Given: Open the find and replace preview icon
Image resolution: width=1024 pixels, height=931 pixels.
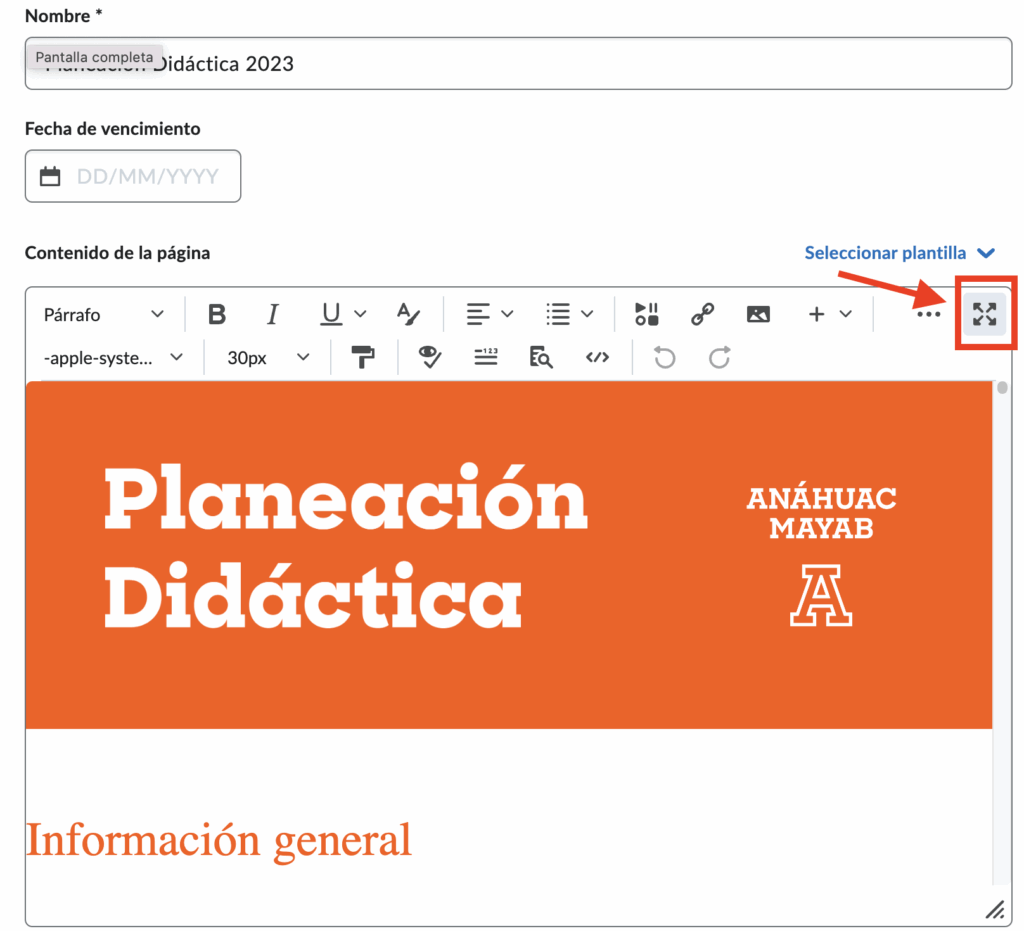Looking at the screenshot, I should click(541, 357).
